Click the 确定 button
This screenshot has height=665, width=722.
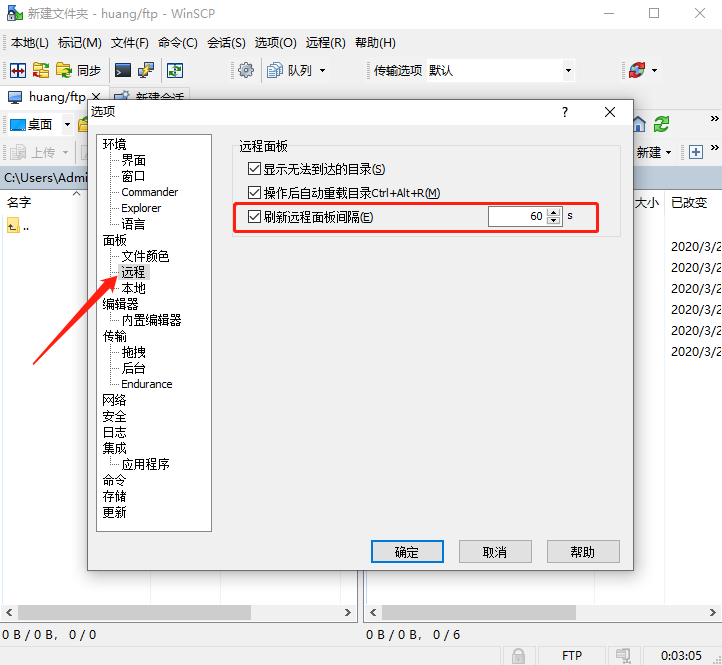click(x=407, y=551)
